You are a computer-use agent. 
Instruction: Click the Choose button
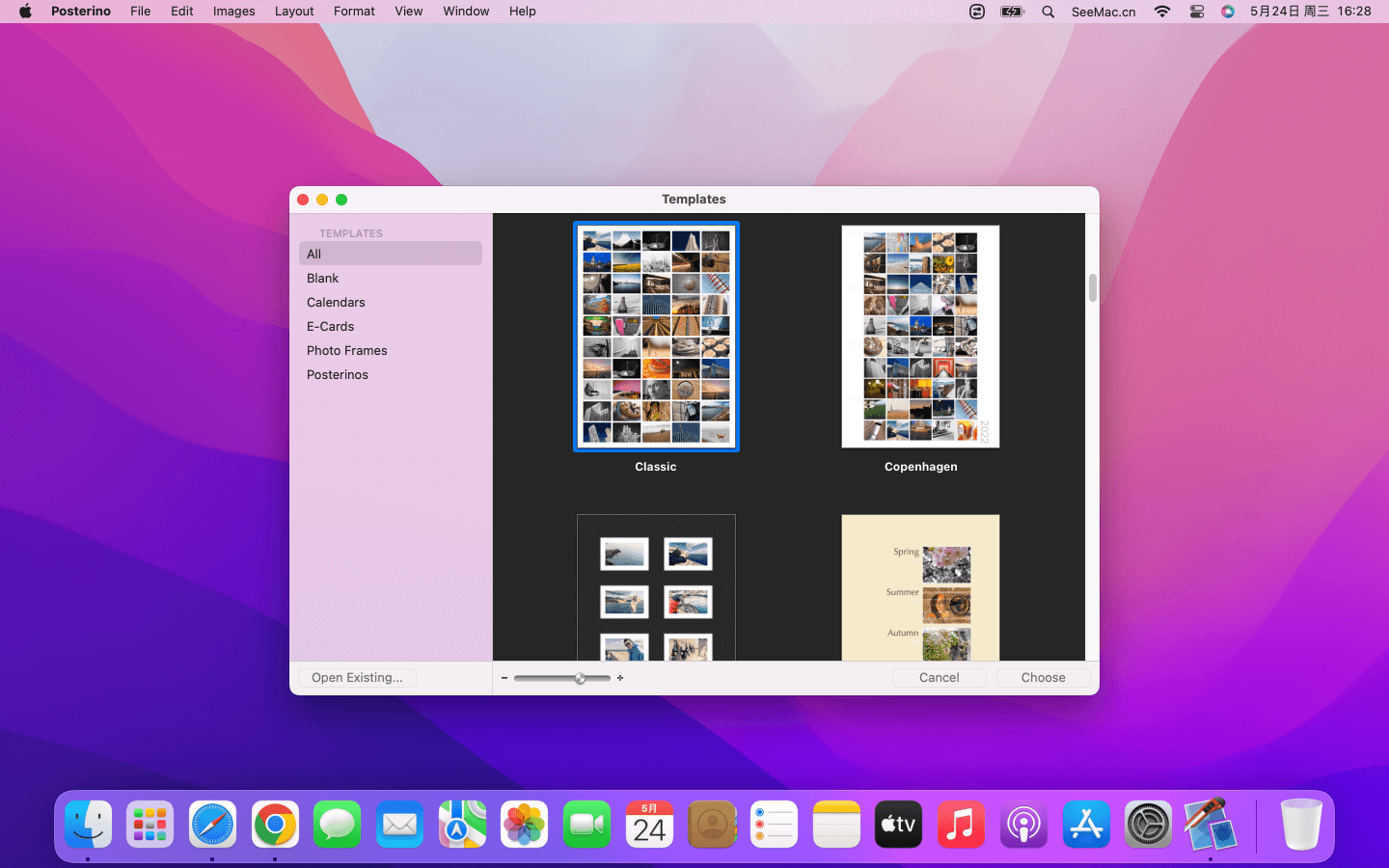[1043, 678]
